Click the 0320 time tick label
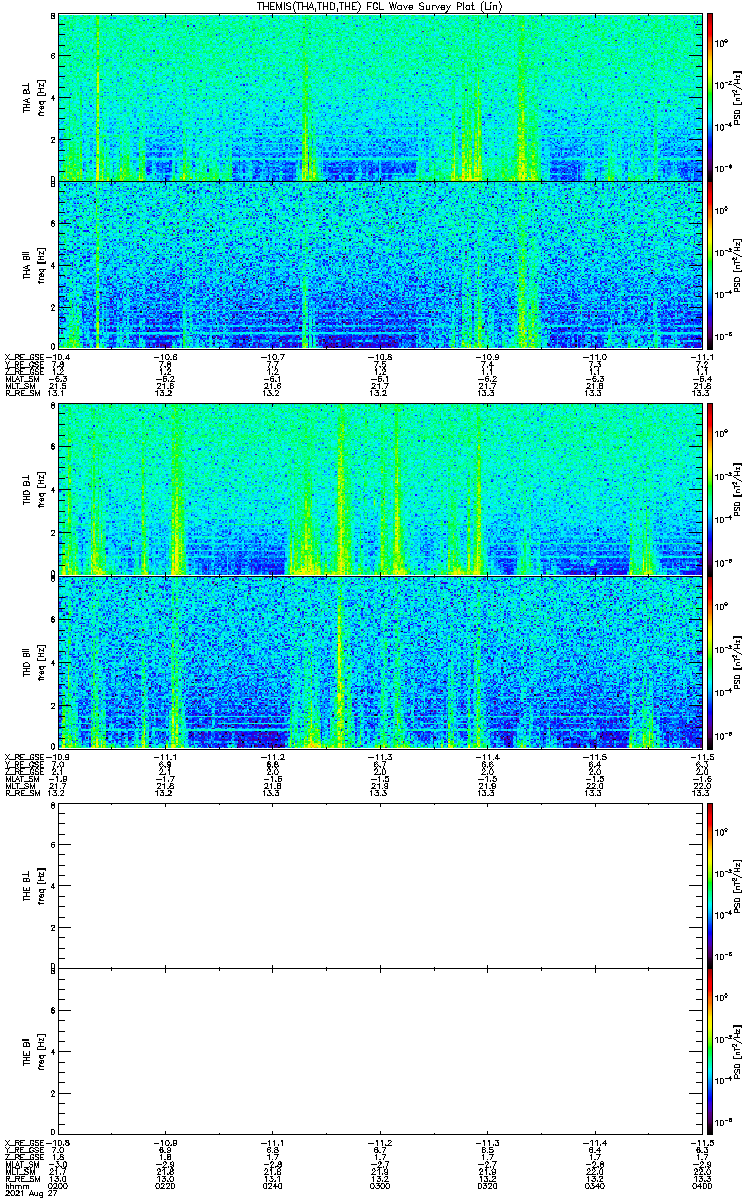Image resolution: width=750 pixels, height=1200 pixels. tap(486, 1186)
